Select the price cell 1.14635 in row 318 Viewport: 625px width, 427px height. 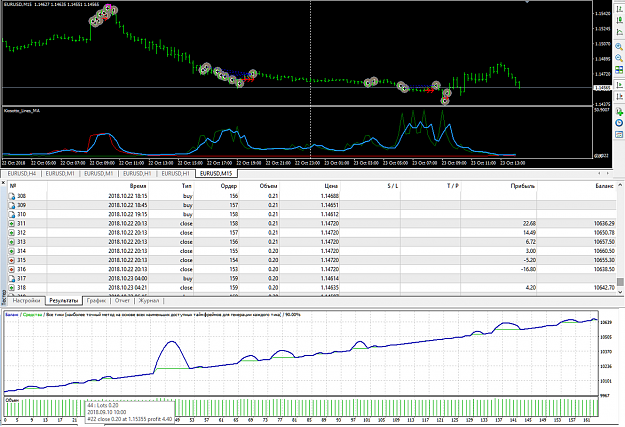[329, 287]
